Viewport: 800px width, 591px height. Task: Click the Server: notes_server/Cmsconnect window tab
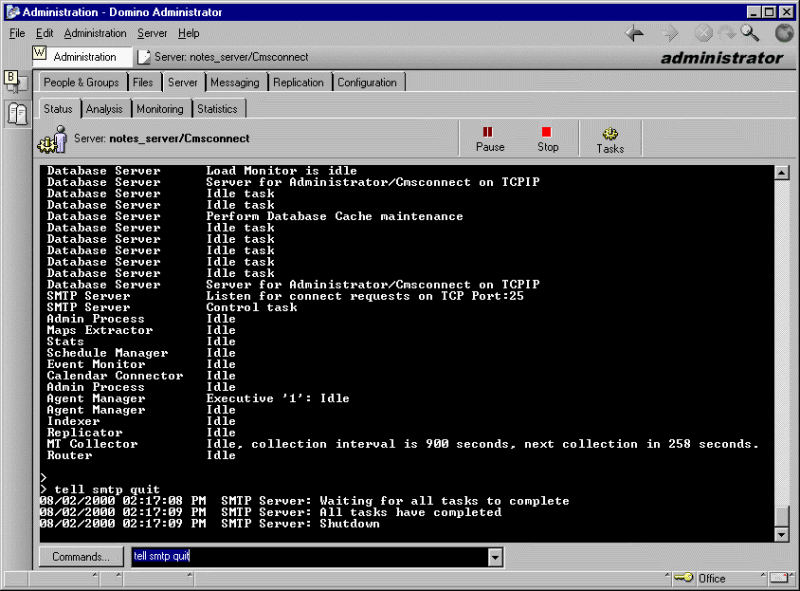[x=224, y=57]
